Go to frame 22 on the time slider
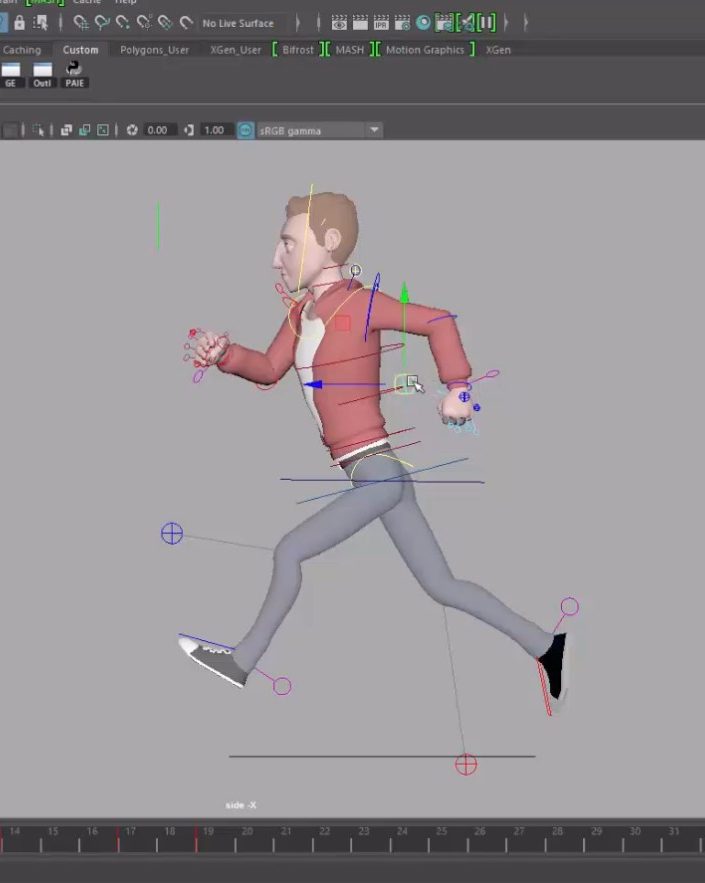705x883 pixels. coord(325,832)
